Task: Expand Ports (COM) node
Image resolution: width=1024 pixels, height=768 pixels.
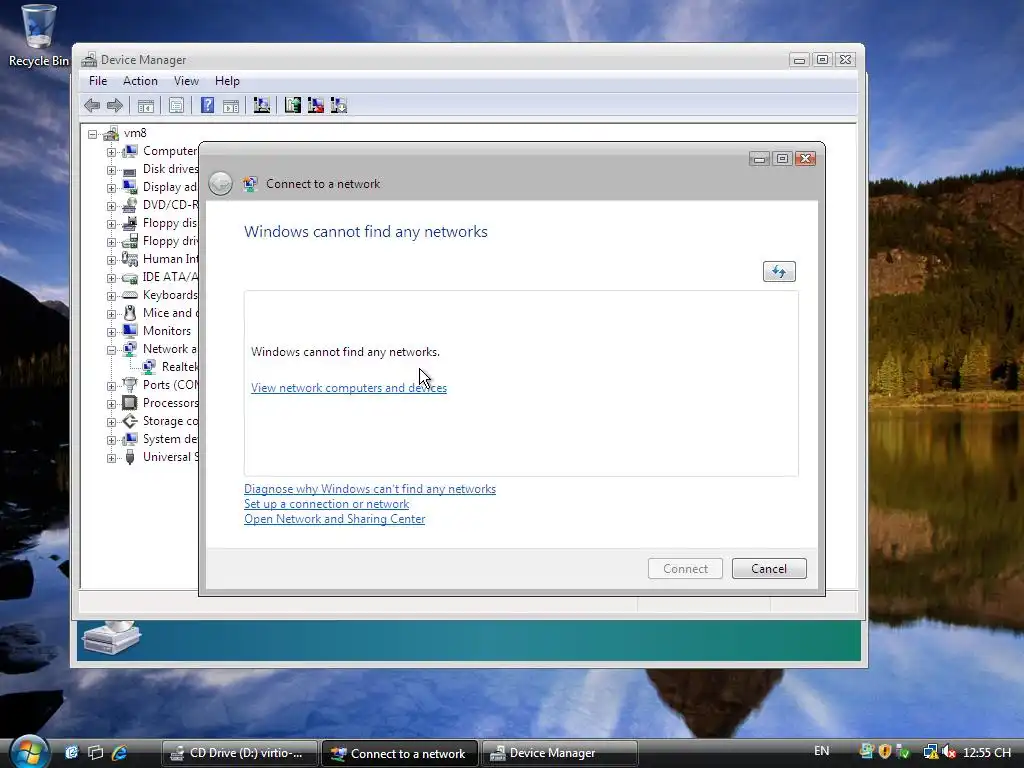Action: click(x=111, y=386)
